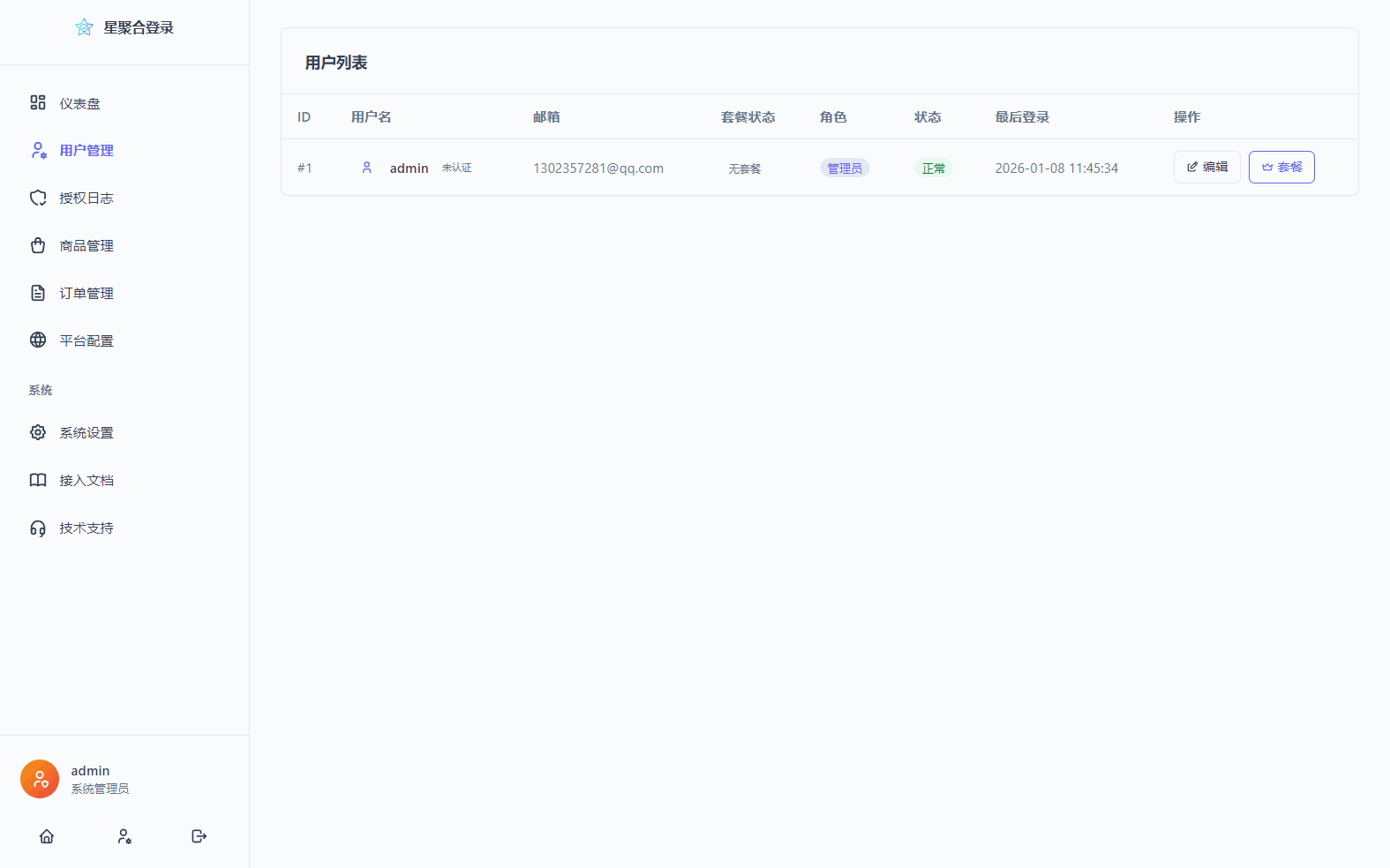Open 接入文档 menu item

86,481
